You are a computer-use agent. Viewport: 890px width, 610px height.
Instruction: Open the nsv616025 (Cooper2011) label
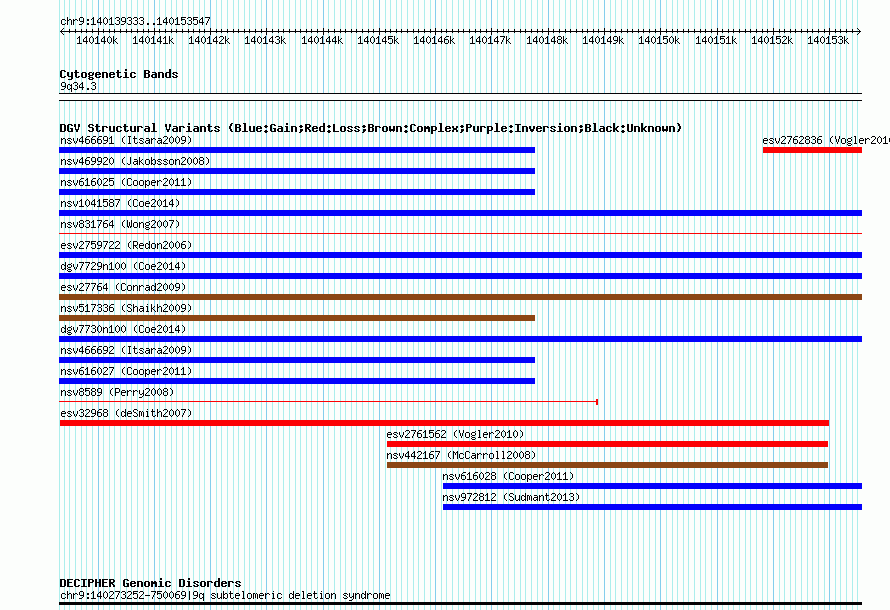pyautogui.click(x=126, y=182)
